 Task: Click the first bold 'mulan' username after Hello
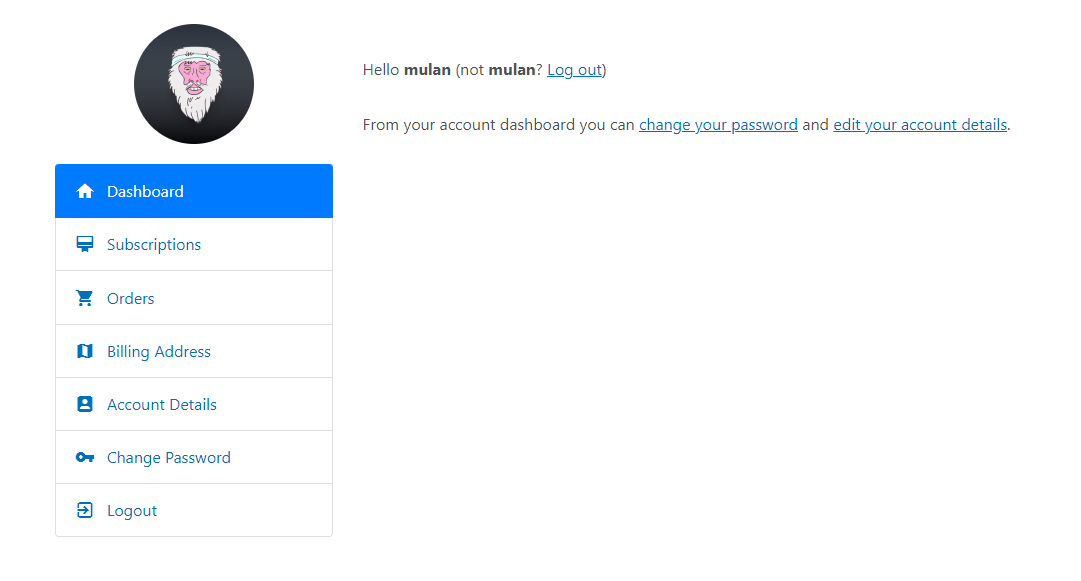pyautogui.click(x=427, y=70)
